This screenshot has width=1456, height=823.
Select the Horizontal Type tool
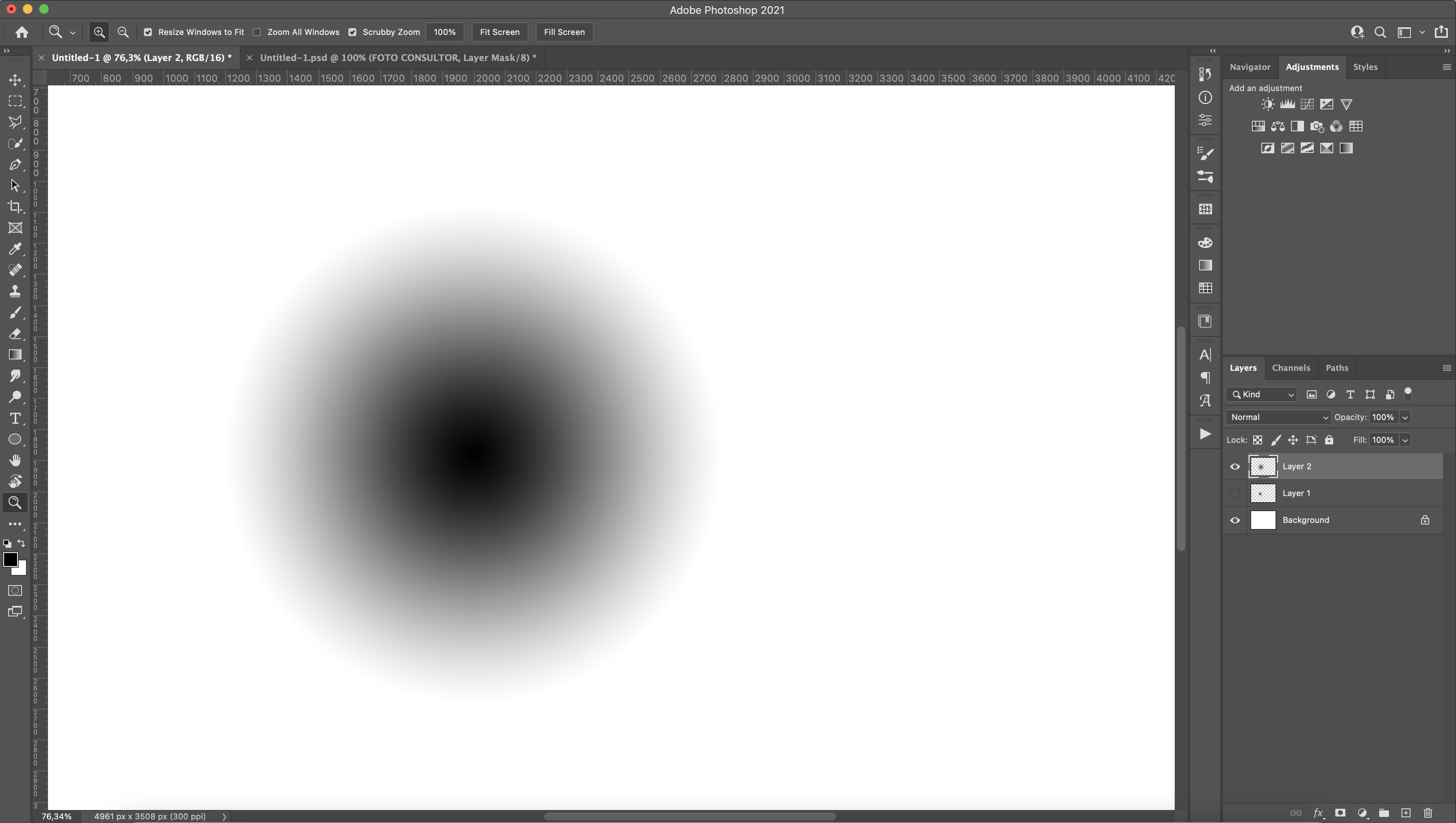coord(15,418)
